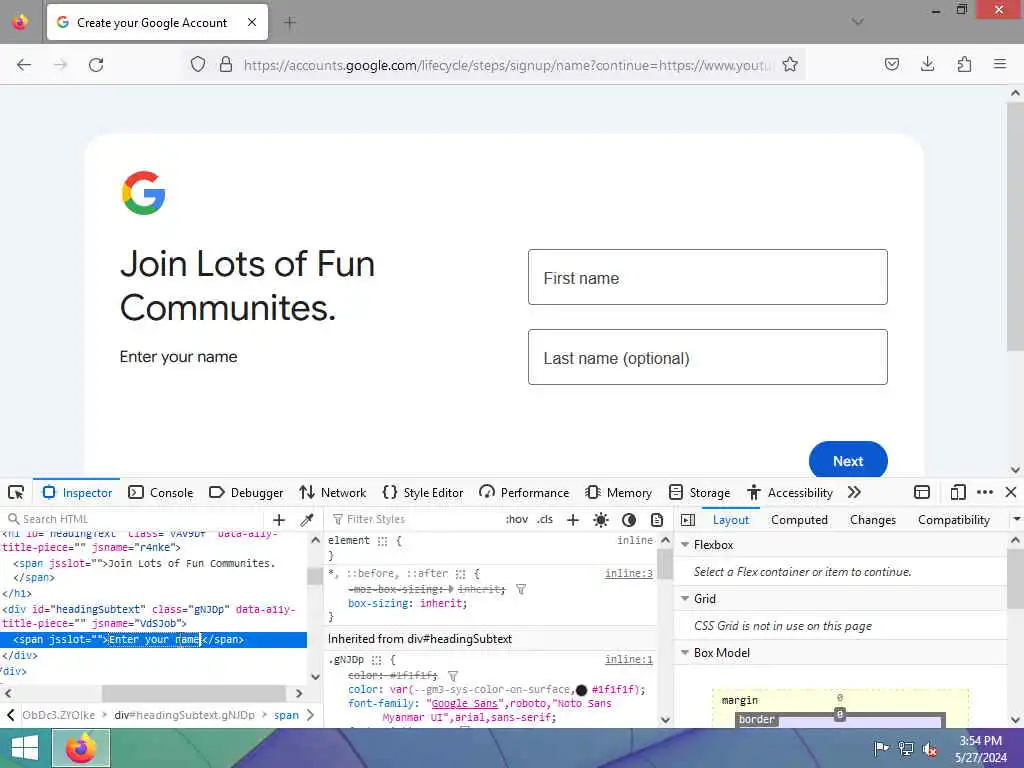Viewport: 1024px width, 768px height.
Task: Open the Storage tab
Action: tap(699, 492)
